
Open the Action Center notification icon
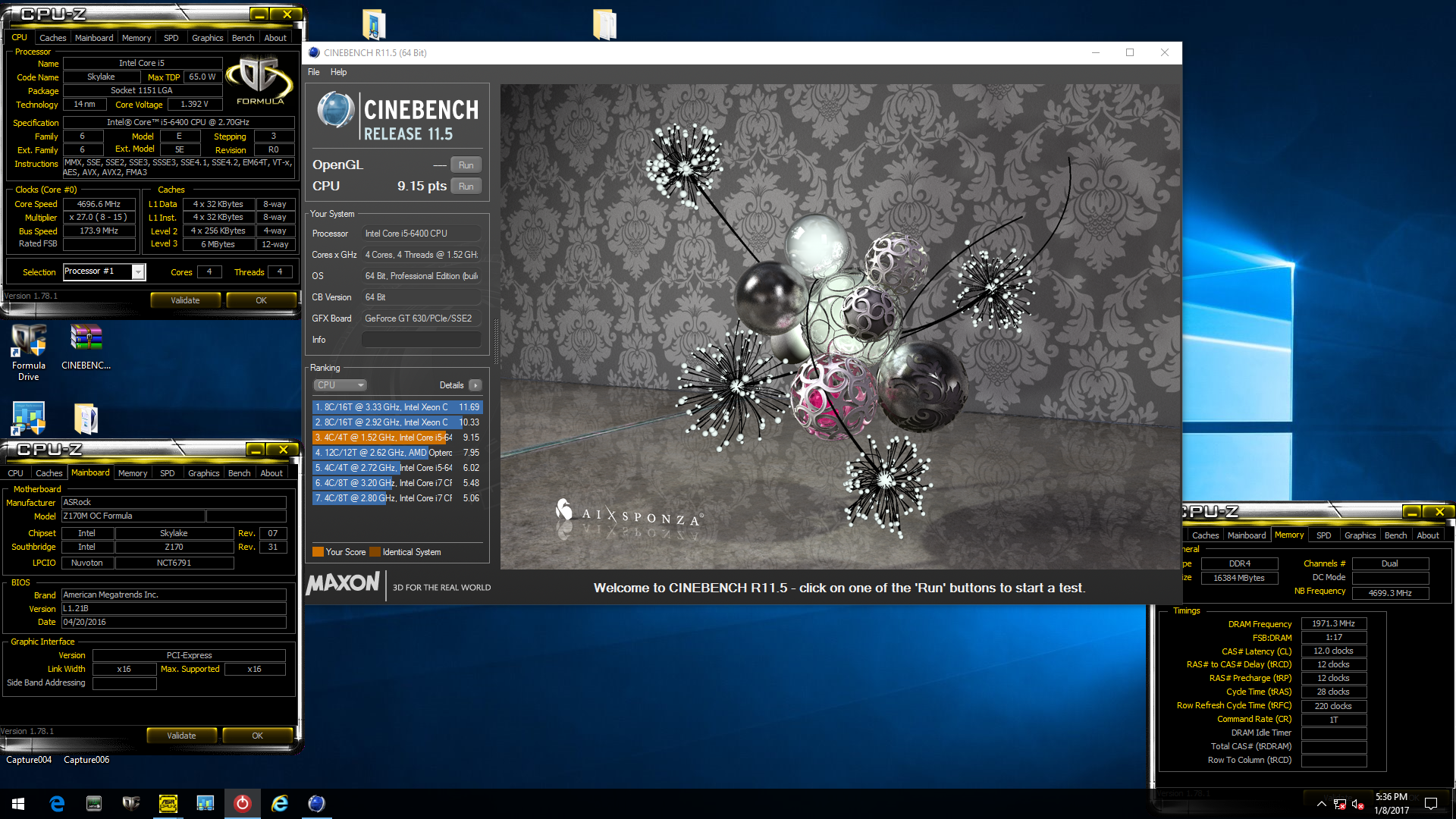click(1431, 804)
